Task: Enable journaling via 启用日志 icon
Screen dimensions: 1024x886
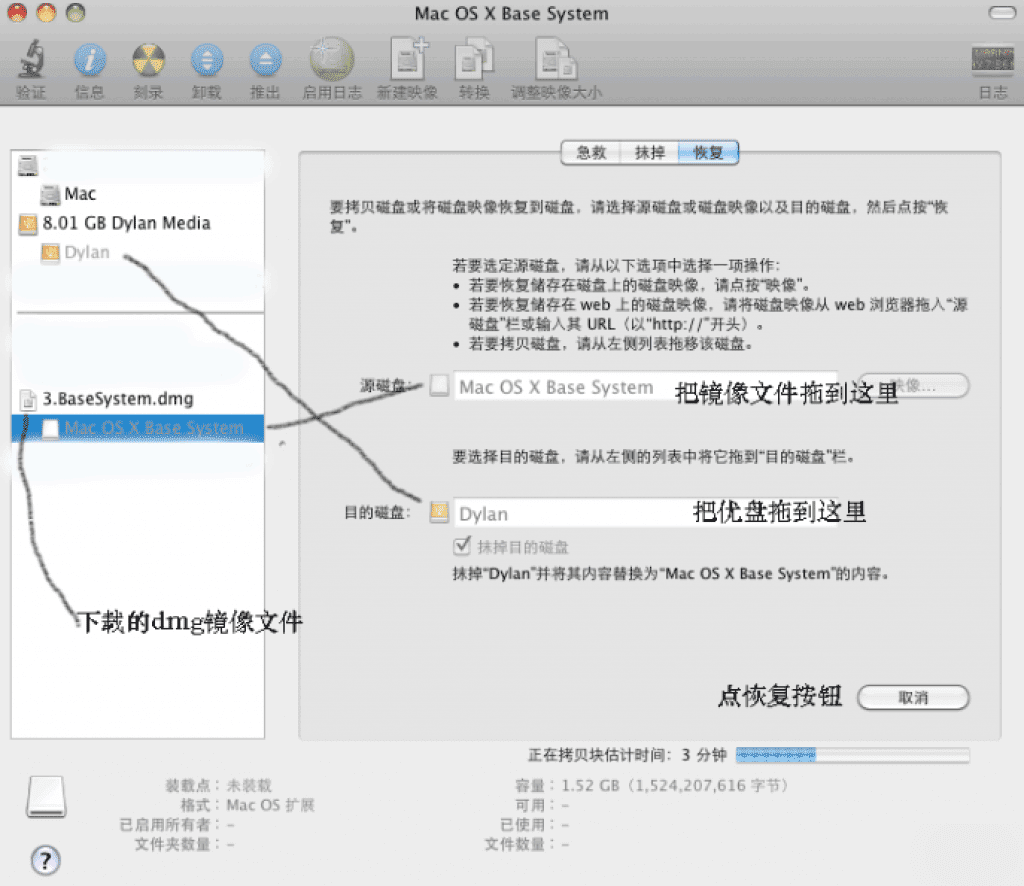Action: pos(330,60)
